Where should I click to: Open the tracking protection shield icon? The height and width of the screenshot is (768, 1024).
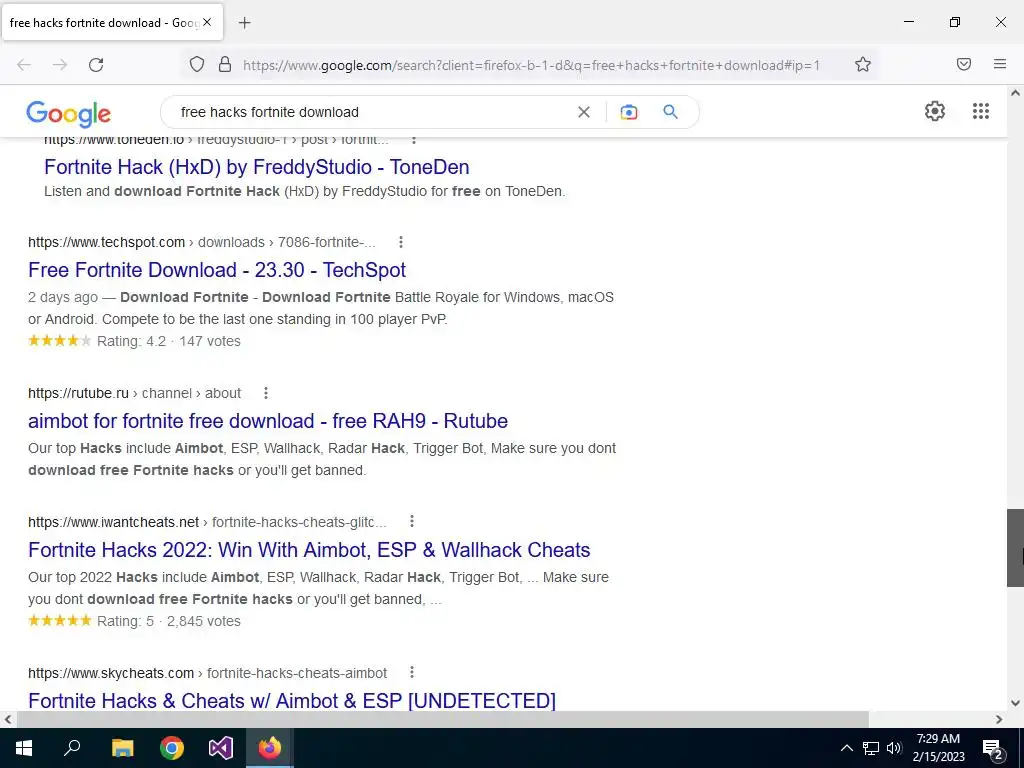click(x=197, y=64)
